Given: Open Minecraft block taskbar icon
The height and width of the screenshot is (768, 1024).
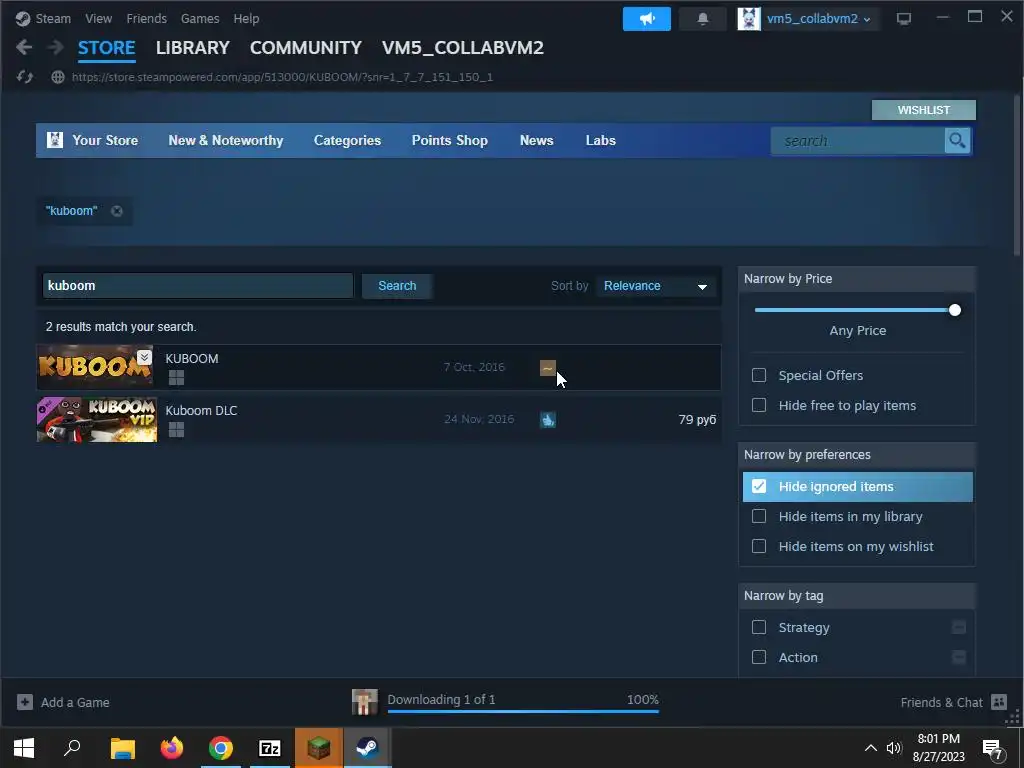Looking at the screenshot, I should click(319, 748).
